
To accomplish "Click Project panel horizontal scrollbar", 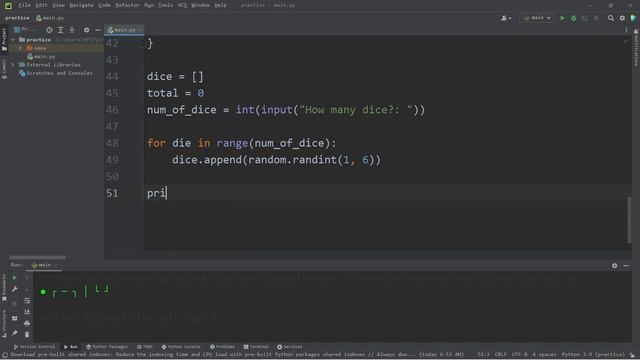I will click(37, 258).
